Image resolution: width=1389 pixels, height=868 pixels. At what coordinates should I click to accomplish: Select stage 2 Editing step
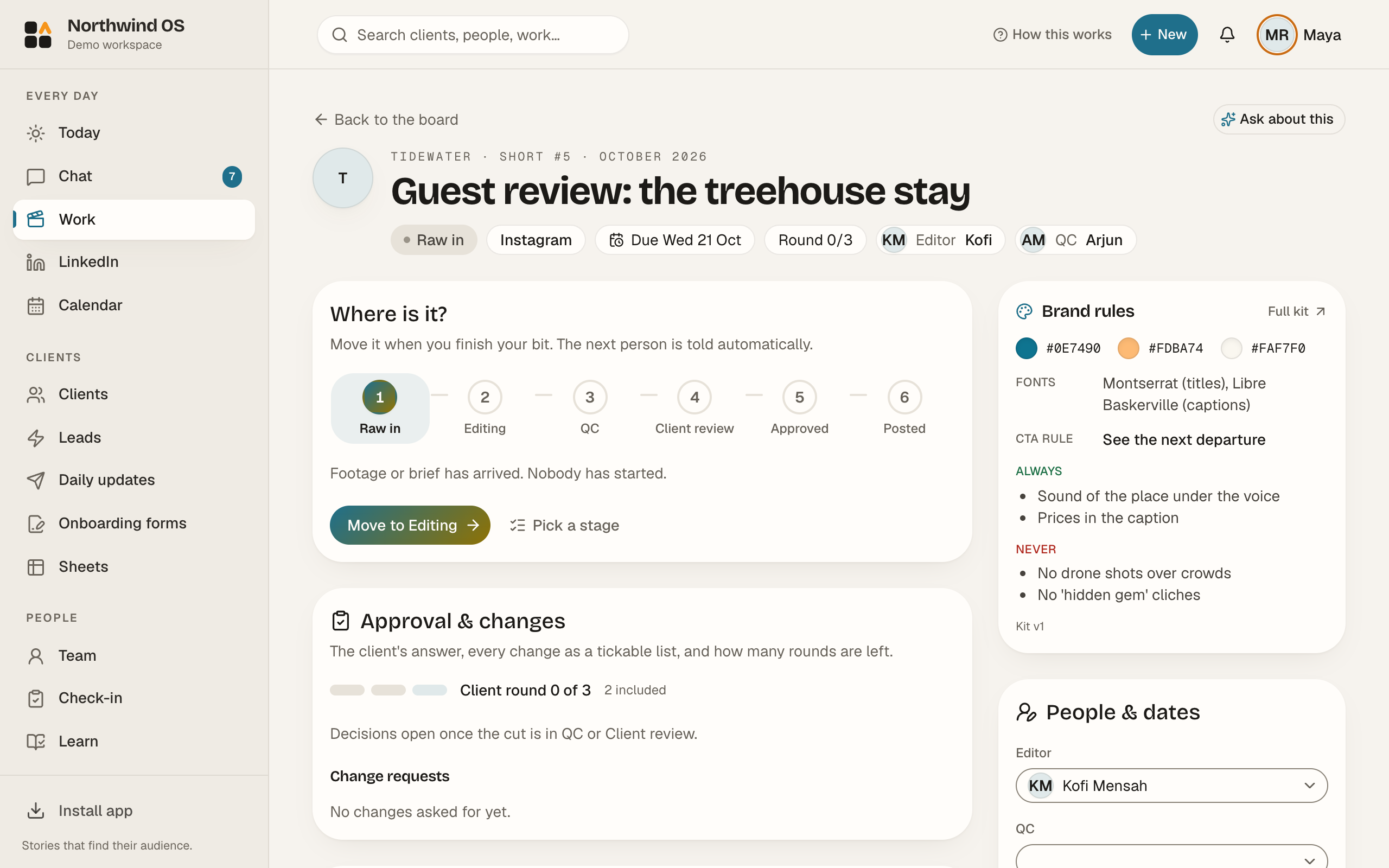pyautogui.click(x=485, y=408)
